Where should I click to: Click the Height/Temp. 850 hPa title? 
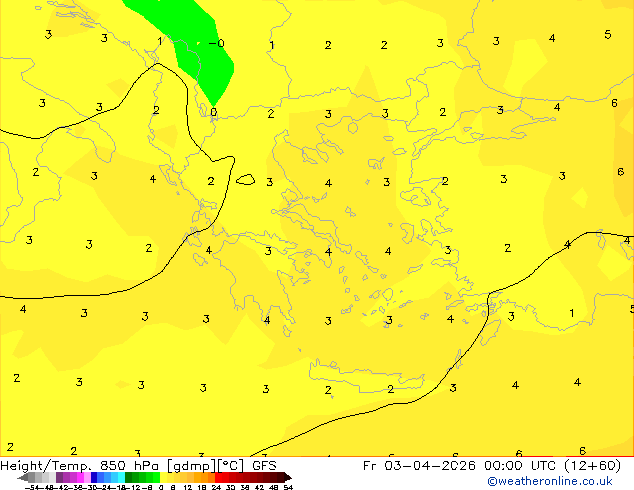coord(78,465)
